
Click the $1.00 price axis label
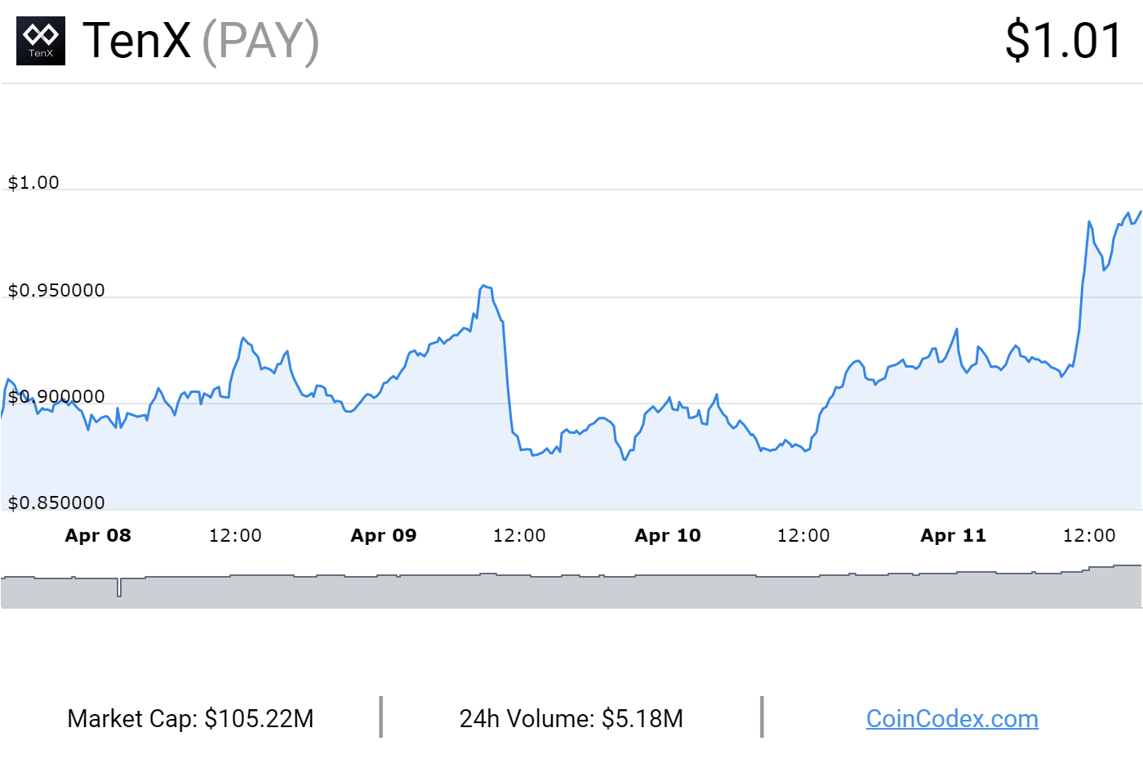(x=34, y=182)
